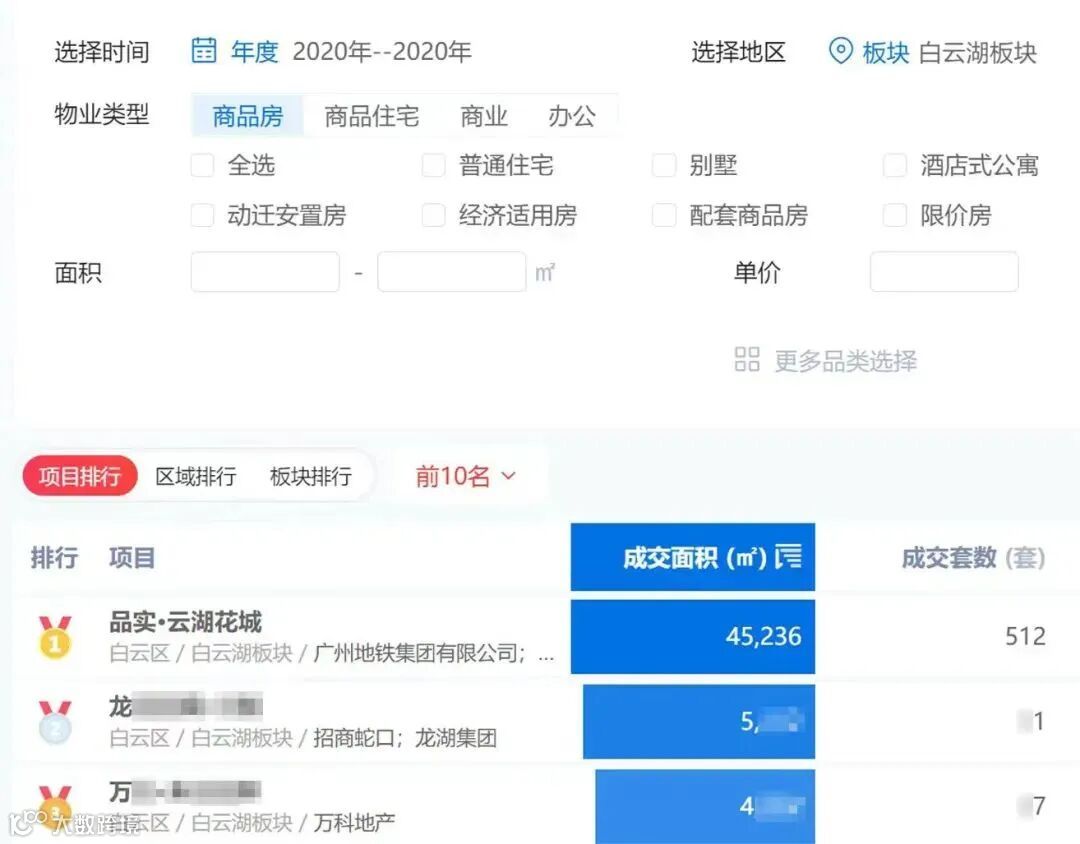Click the grid icon for more categories
Image resolution: width=1080 pixels, height=844 pixels.
(747, 359)
